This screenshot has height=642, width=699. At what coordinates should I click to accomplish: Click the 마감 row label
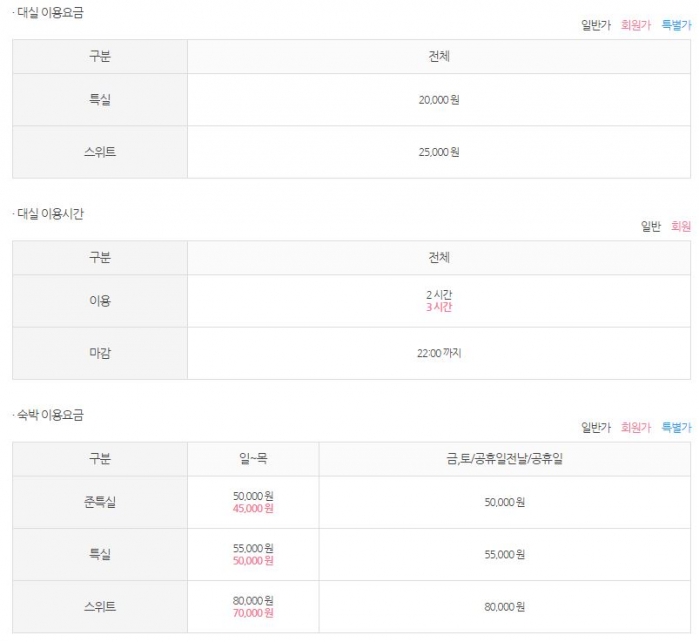pyautogui.click(x=100, y=353)
